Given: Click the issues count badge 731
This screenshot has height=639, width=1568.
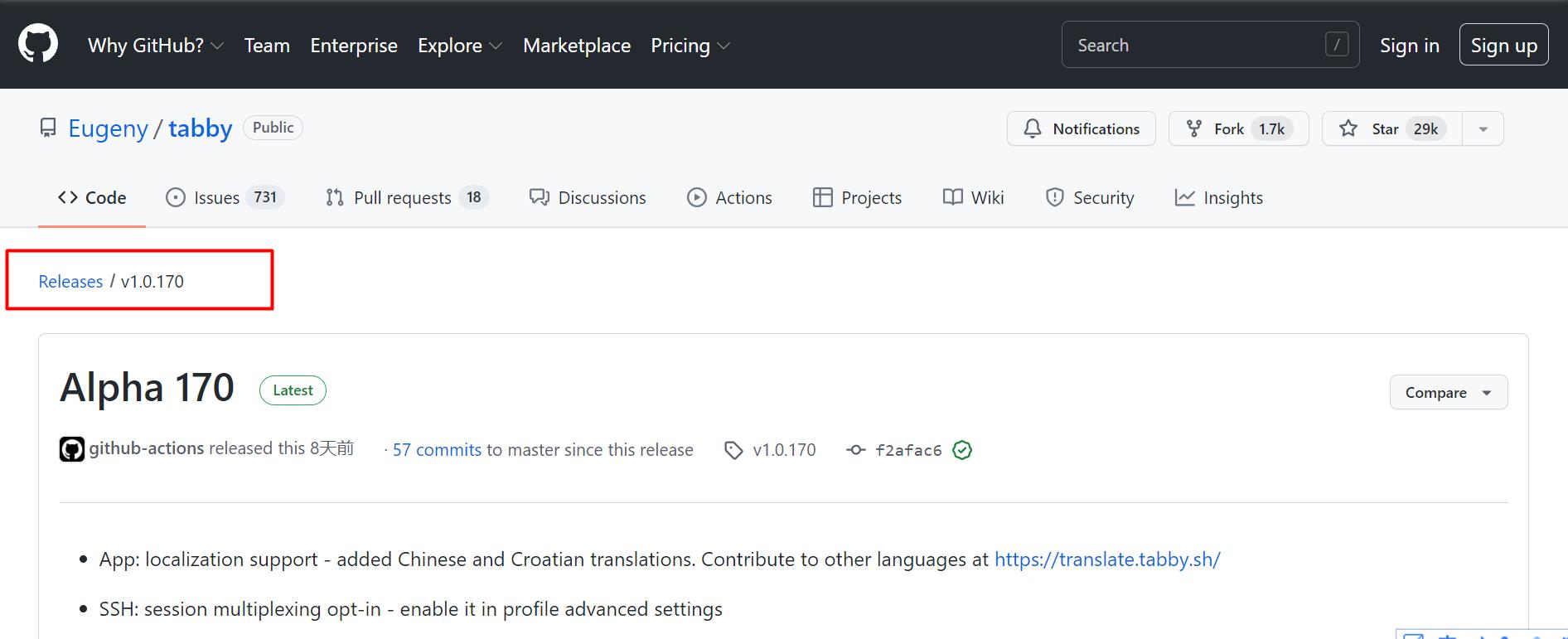Looking at the screenshot, I should coord(265,197).
